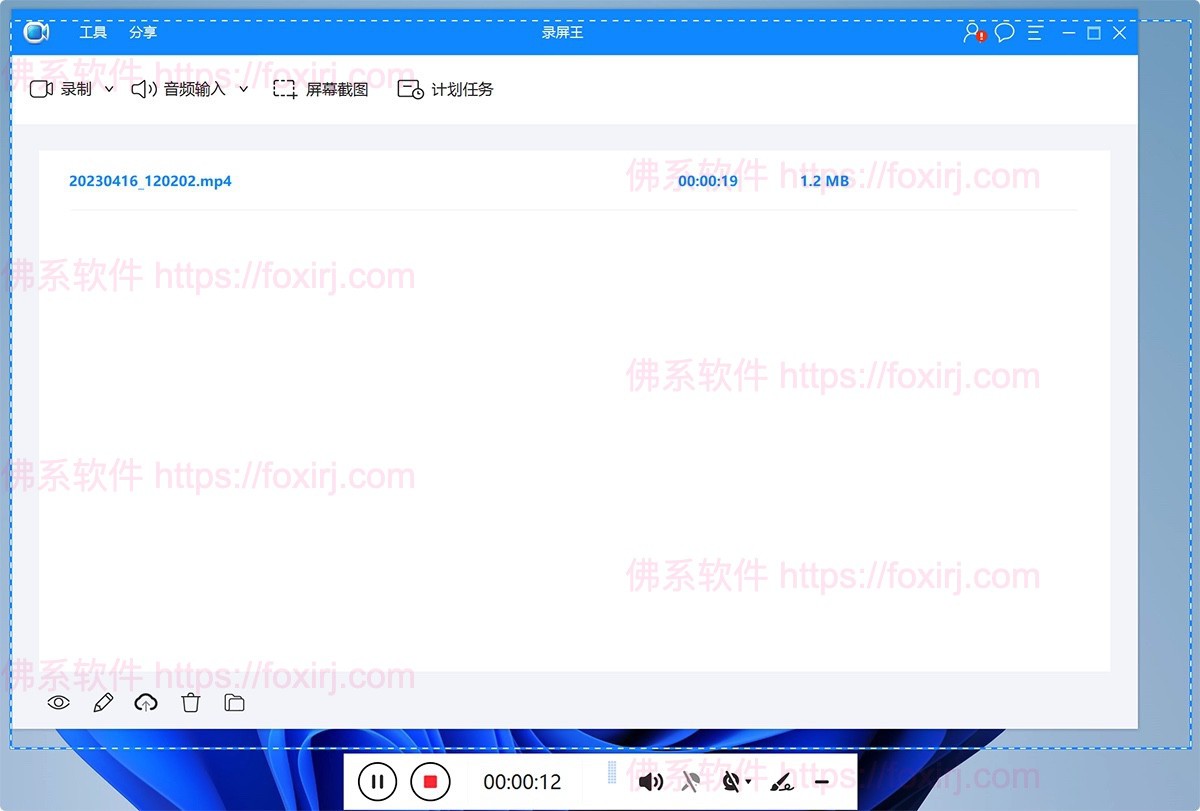Open the file 20230416_120202.mp4
The width and height of the screenshot is (1200, 811).
coord(150,181)
